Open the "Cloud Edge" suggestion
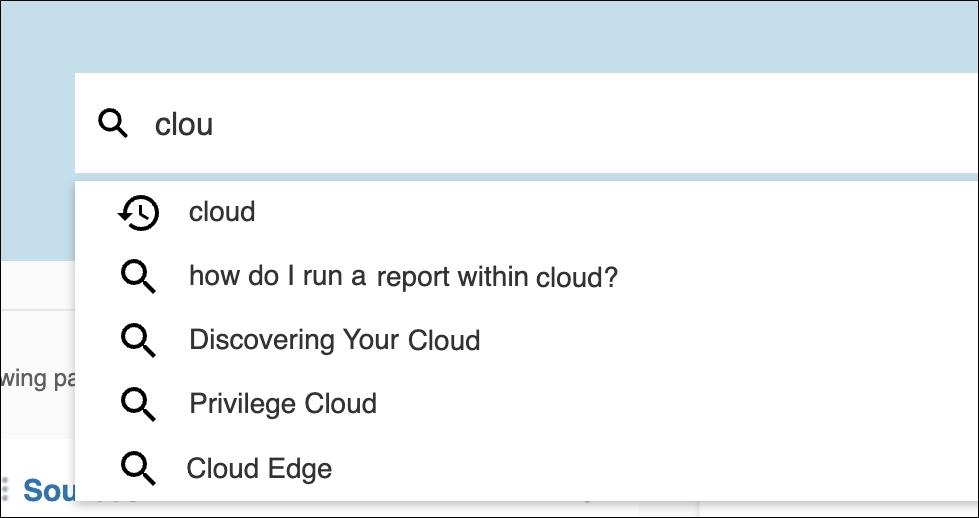This screenshot has height=518, width=979. (x=259, y=468)
